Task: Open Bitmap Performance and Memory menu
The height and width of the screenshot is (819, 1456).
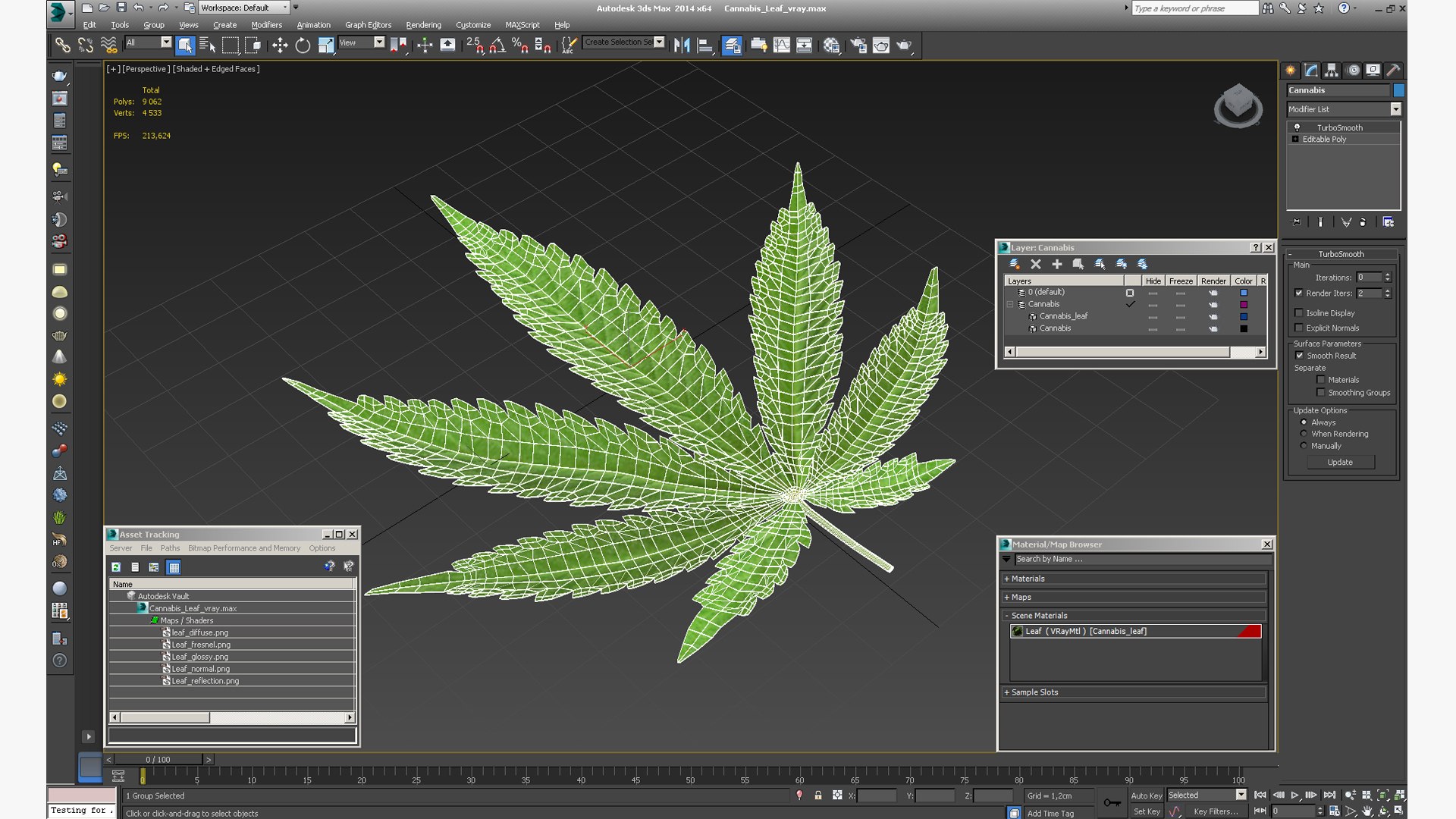Action: [x=244, y=548]
